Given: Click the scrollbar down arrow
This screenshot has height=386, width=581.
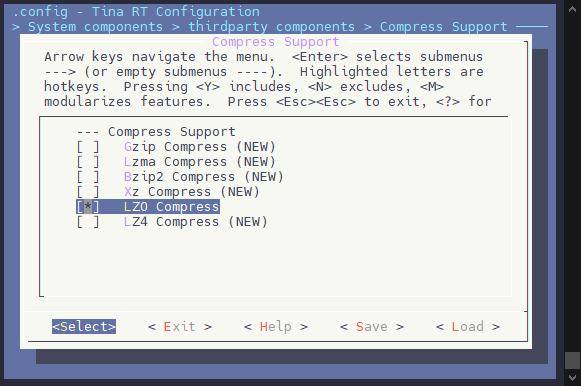Looking at the screenshot, I should tap(572, 378).
